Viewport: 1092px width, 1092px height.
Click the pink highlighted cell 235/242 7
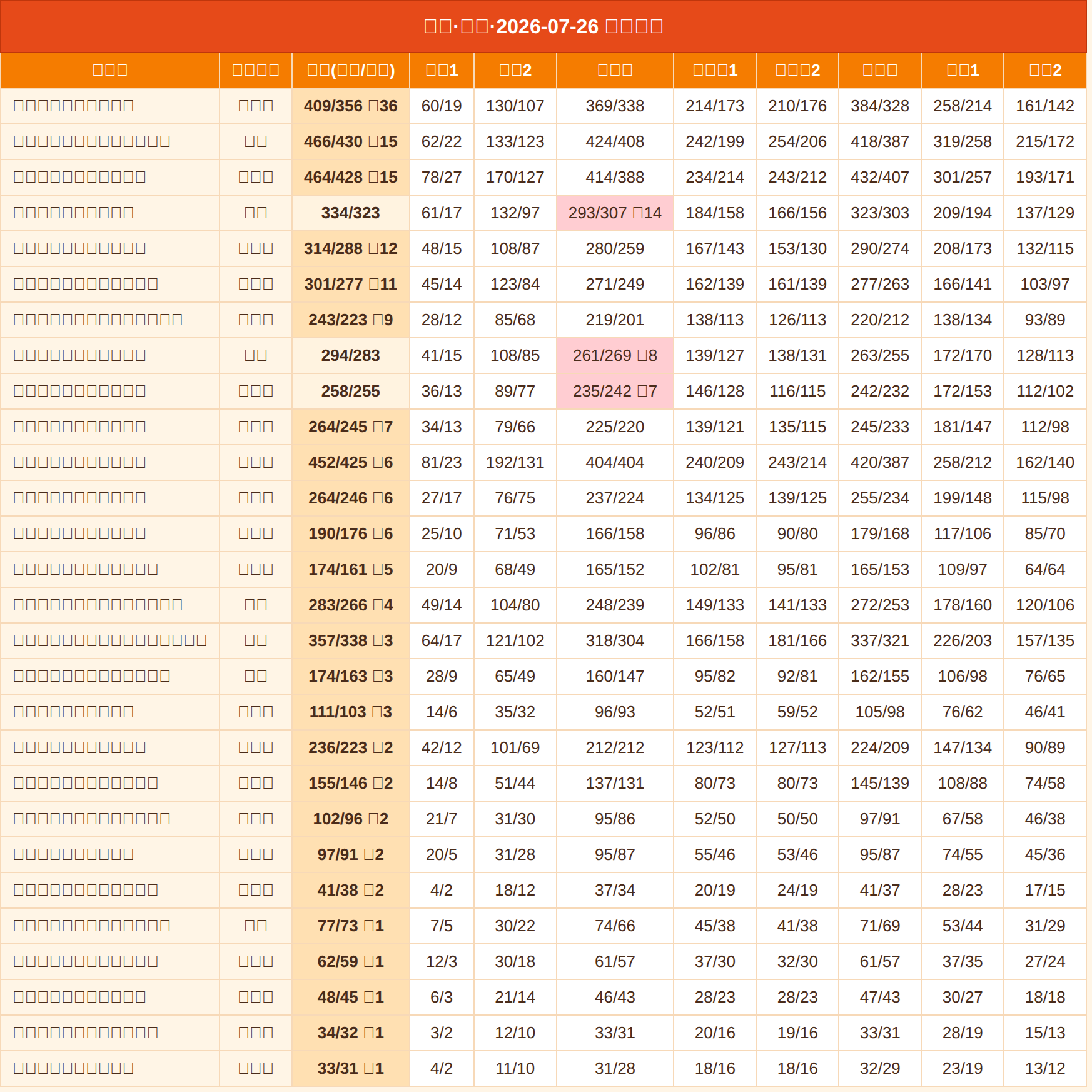pyautogui.click(x=615, y=391)
